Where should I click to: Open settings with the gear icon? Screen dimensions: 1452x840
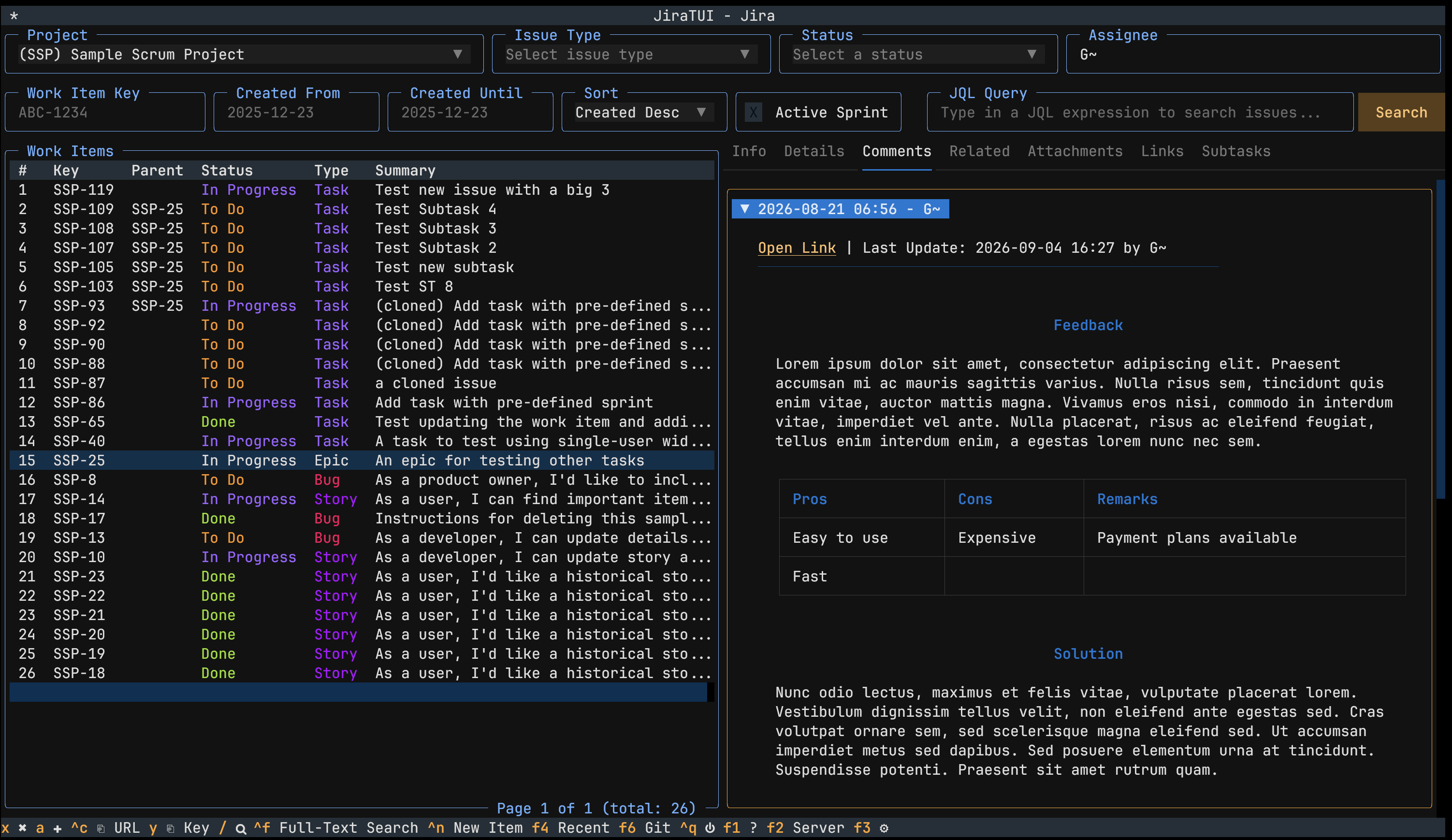point(884,828)
